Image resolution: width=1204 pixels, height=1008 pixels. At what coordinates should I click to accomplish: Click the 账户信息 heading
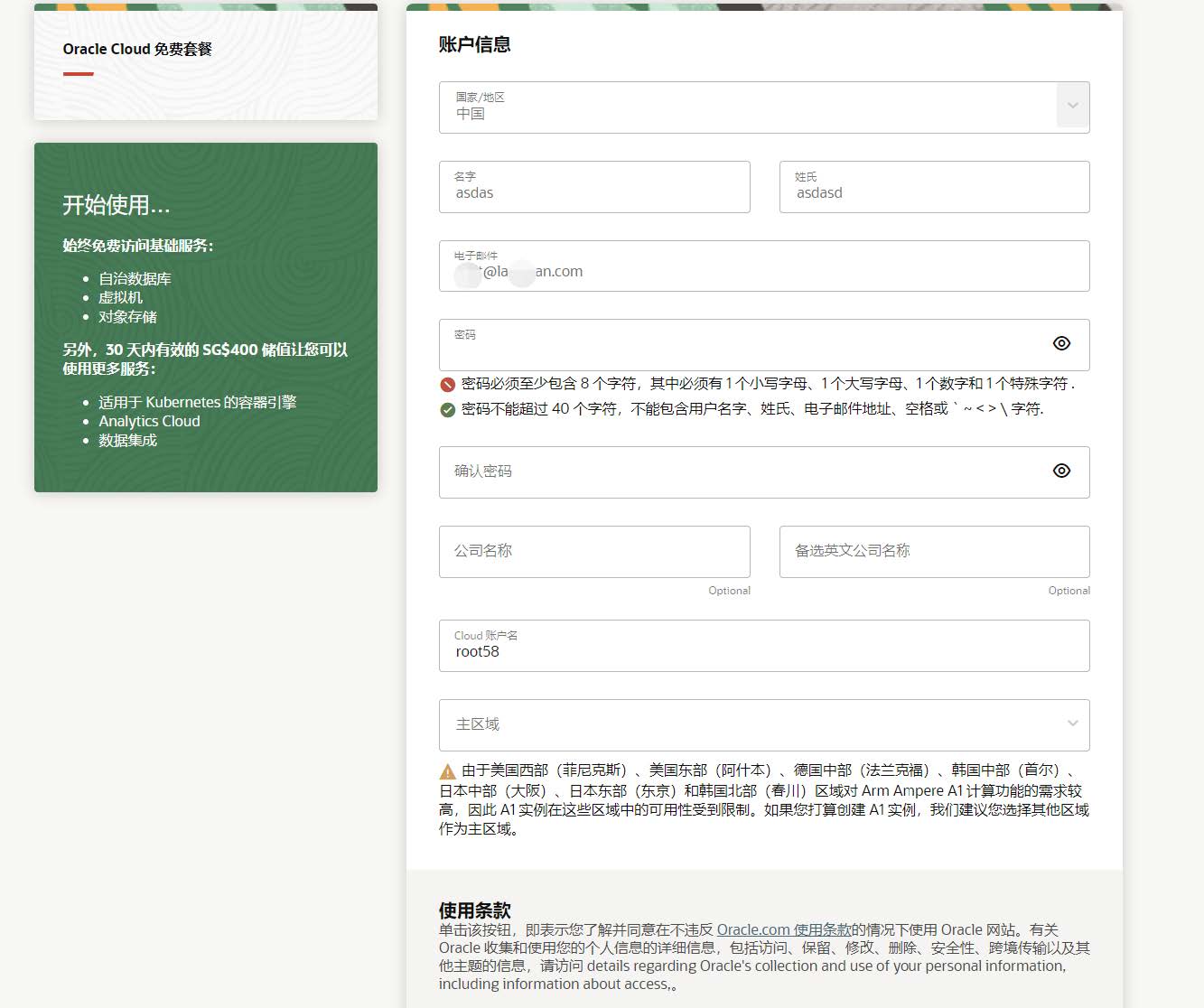point(475,44)
